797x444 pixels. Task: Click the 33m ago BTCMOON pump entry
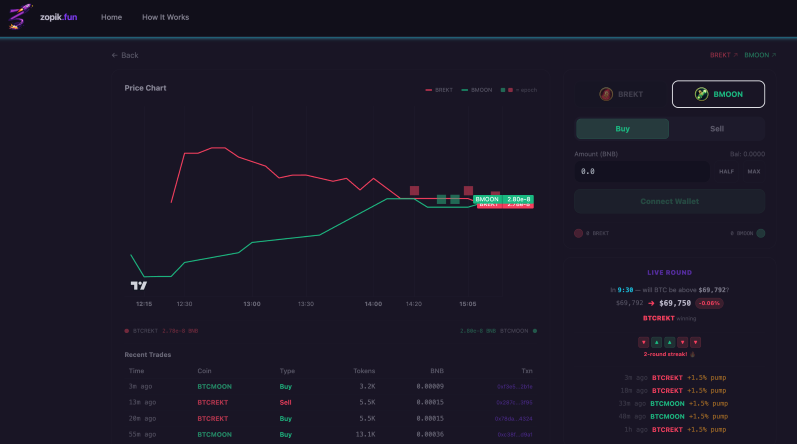[x=673, y=403]
